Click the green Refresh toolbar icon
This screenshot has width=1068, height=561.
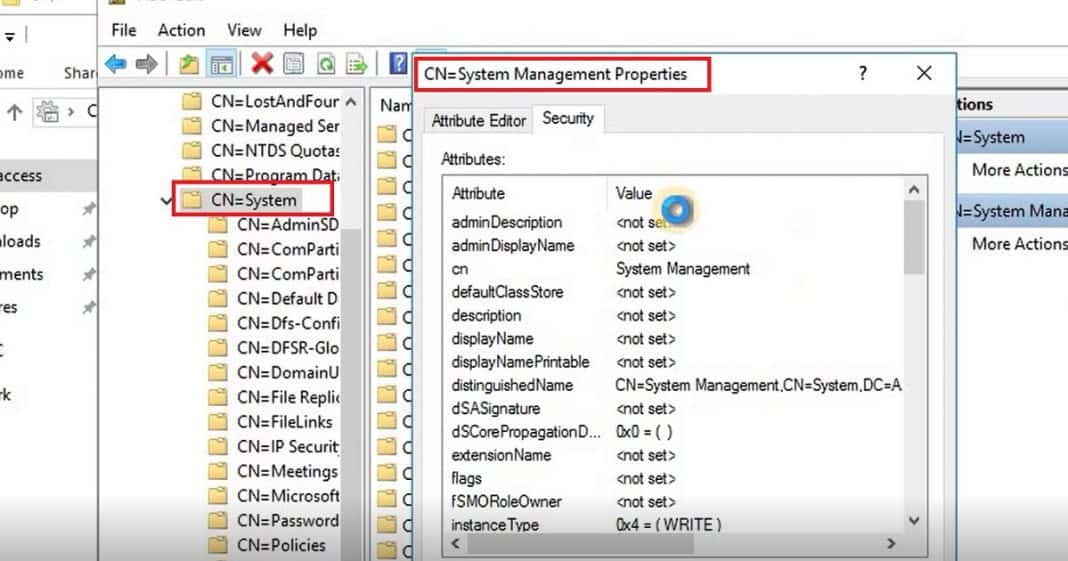pos(325,64)
